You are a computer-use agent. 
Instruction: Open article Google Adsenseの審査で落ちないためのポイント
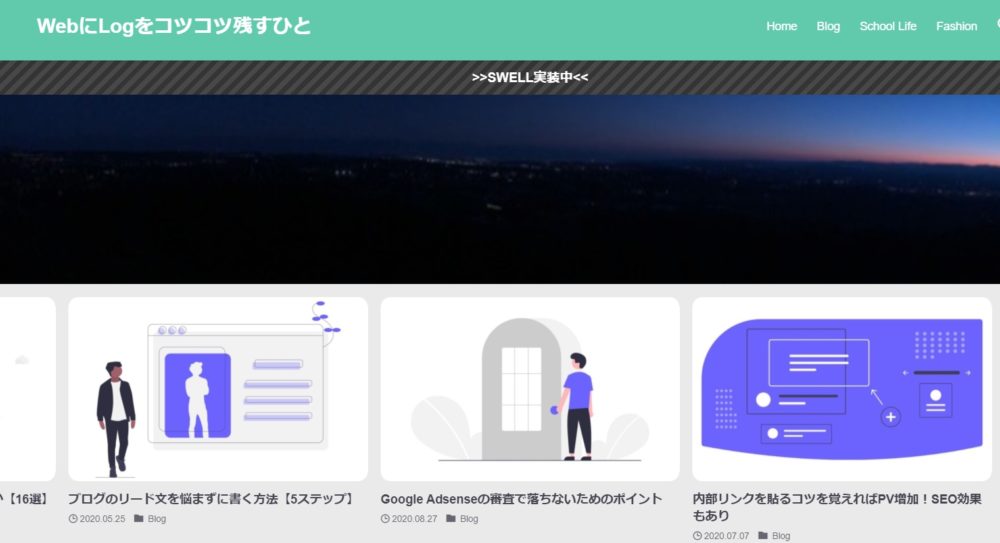click(521, 499)
